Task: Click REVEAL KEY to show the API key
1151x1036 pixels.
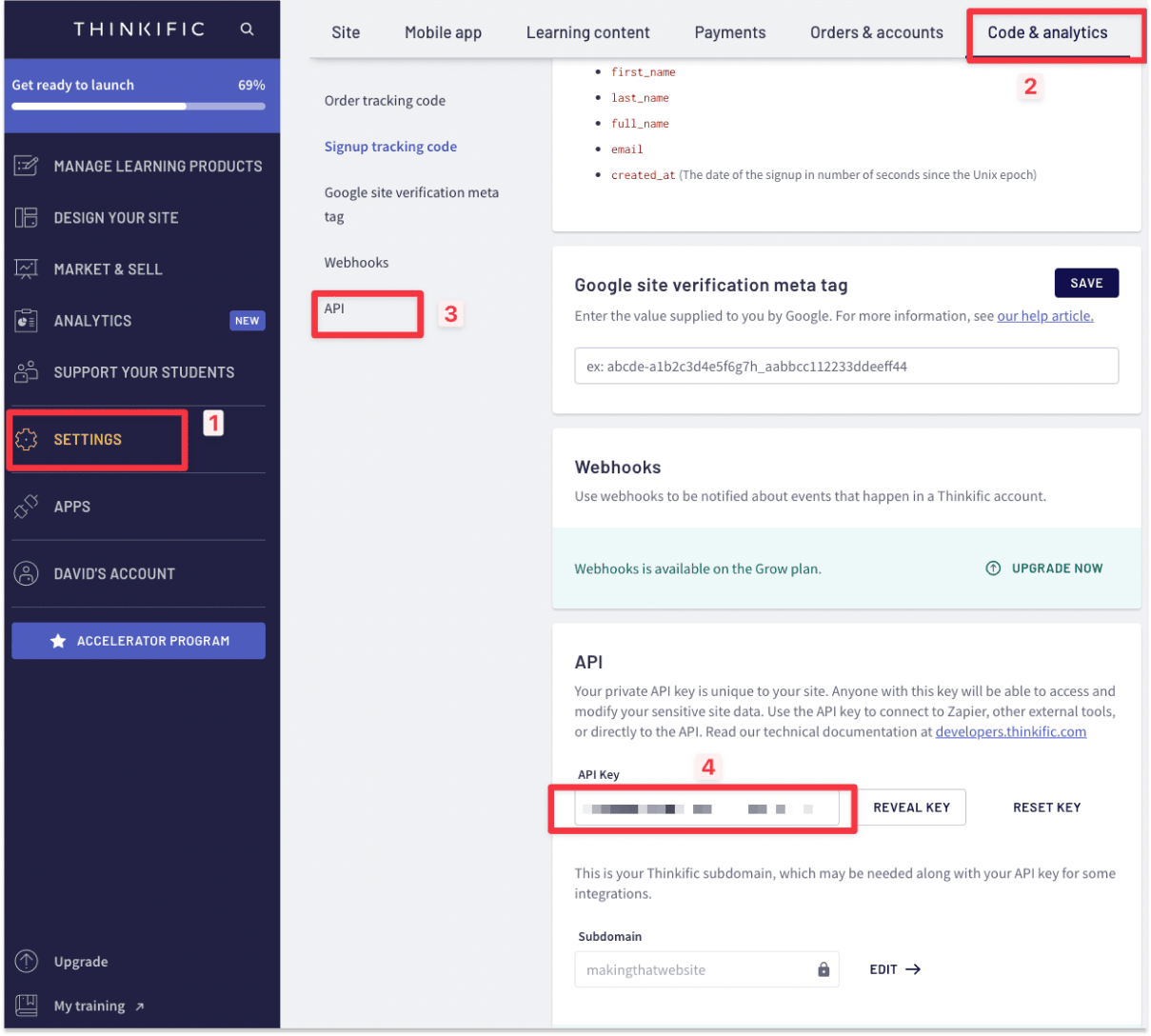Action: (x=910, y=807)
